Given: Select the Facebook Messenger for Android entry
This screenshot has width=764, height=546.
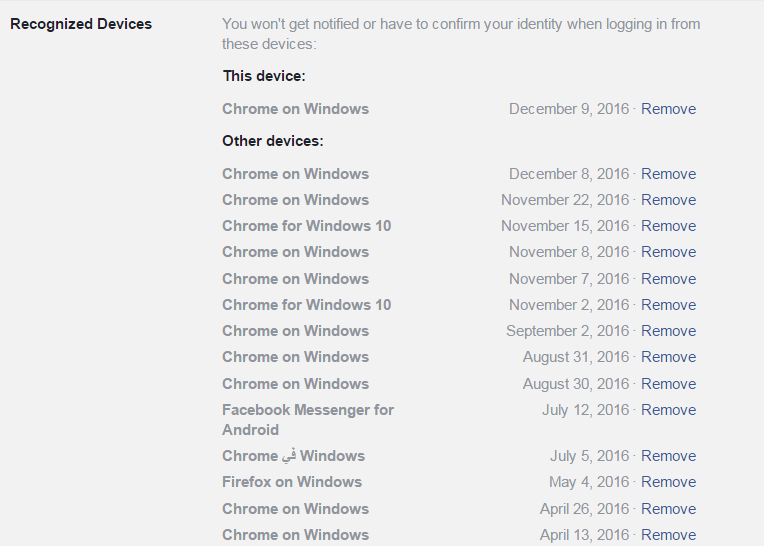Looking at the screenshot, I should coord(308,420).
